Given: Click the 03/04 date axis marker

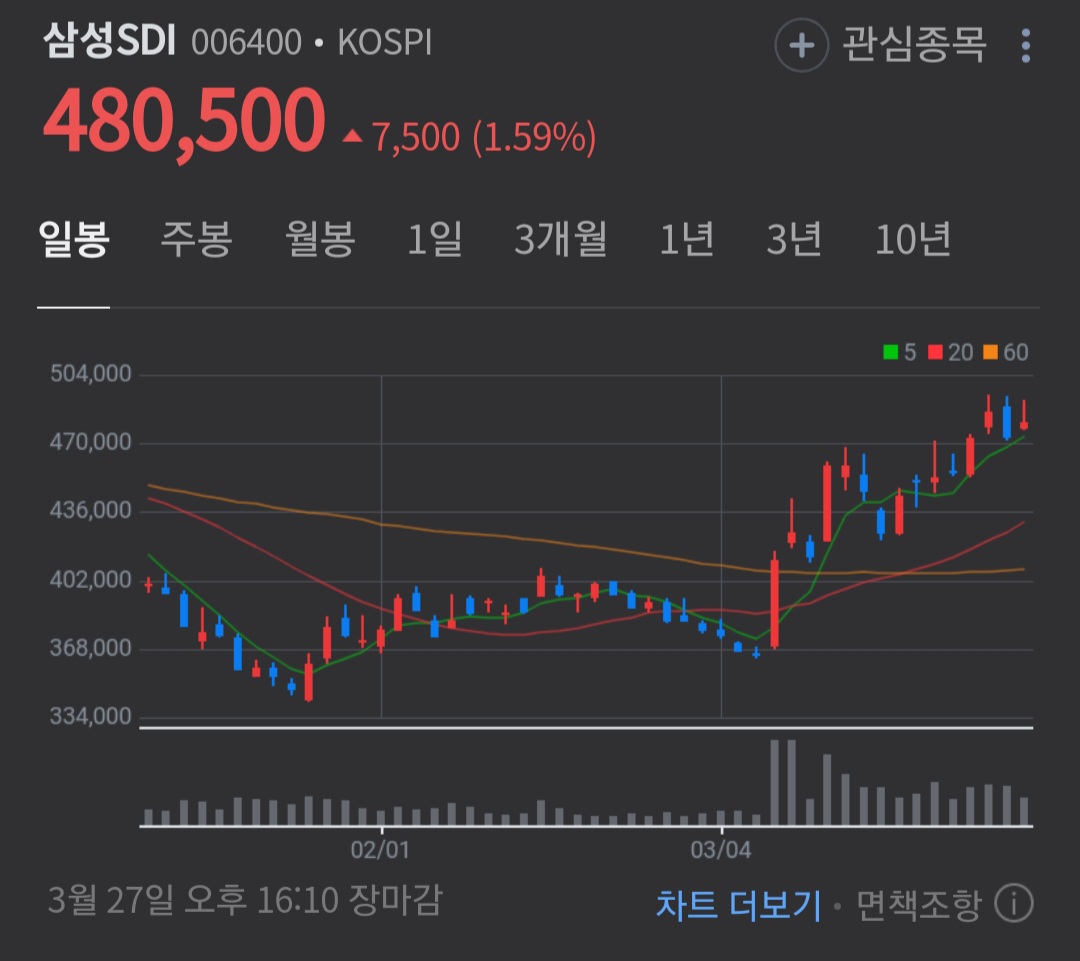Looking at the screenshot, I should pyautogui.click(x=720, y=849).
